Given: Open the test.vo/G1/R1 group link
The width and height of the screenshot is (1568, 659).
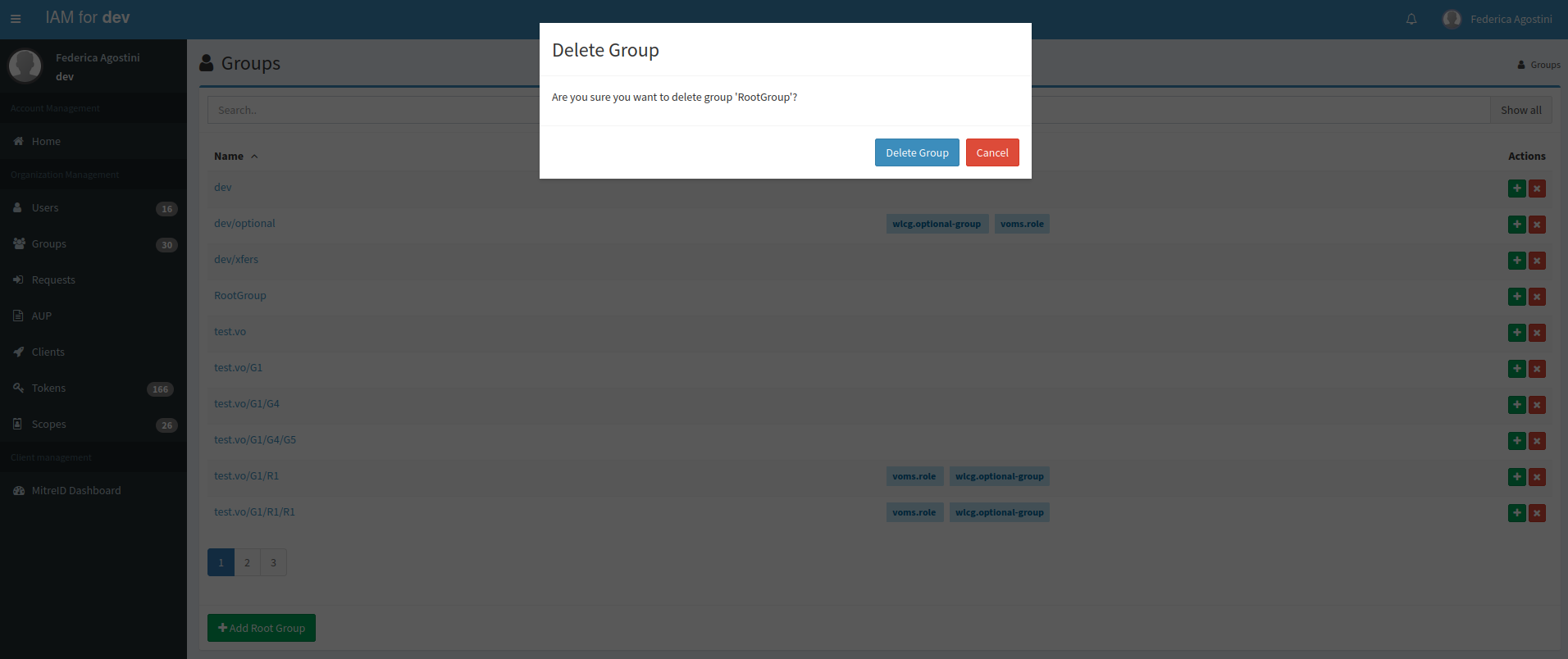Looking at the screenshot, I should [246, 476].
